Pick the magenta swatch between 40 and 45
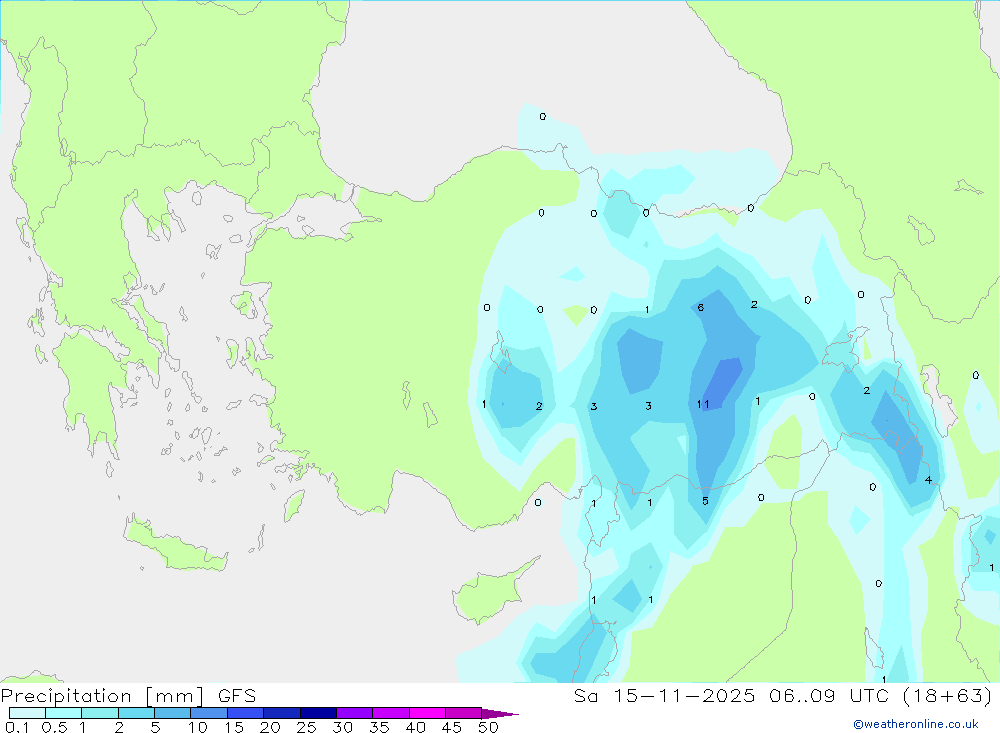The image size is (1000, 733). [x=427, y=713]
